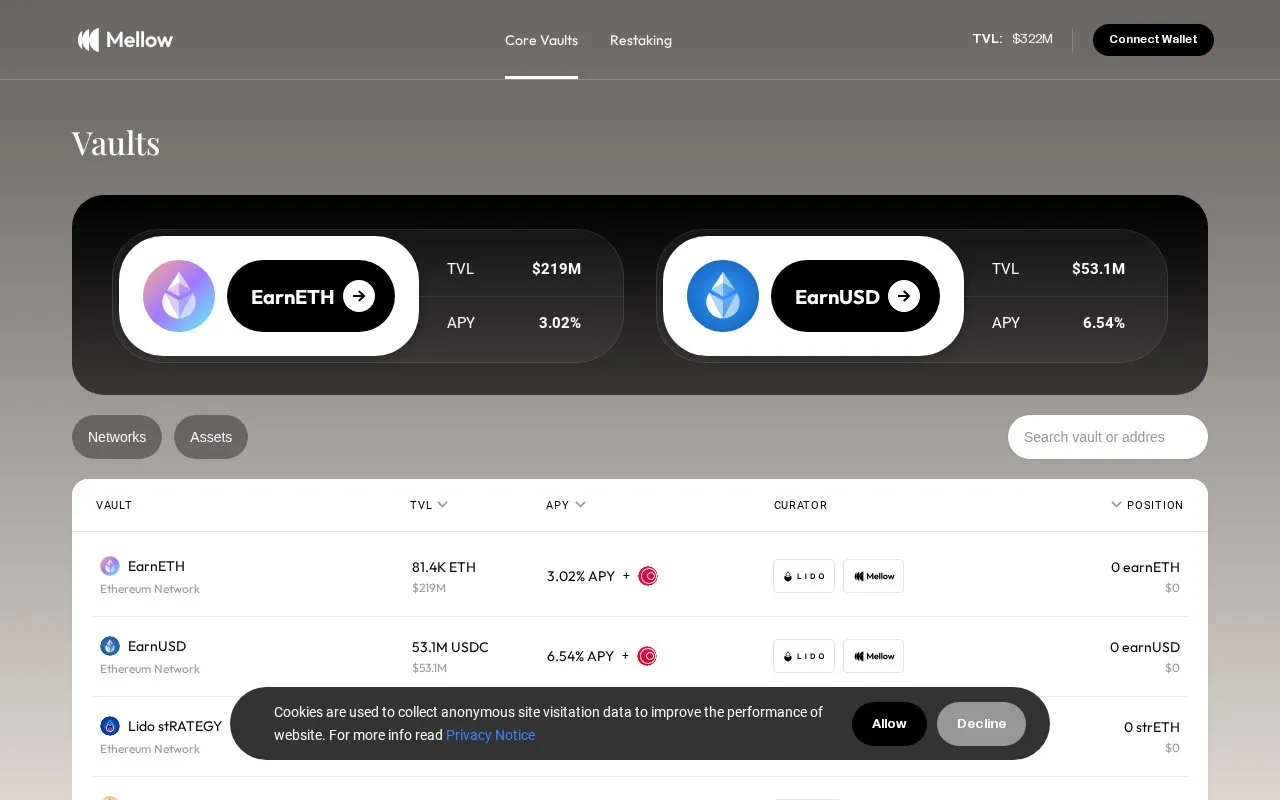Open the Networks filter dropdown

tap(117, 437)
